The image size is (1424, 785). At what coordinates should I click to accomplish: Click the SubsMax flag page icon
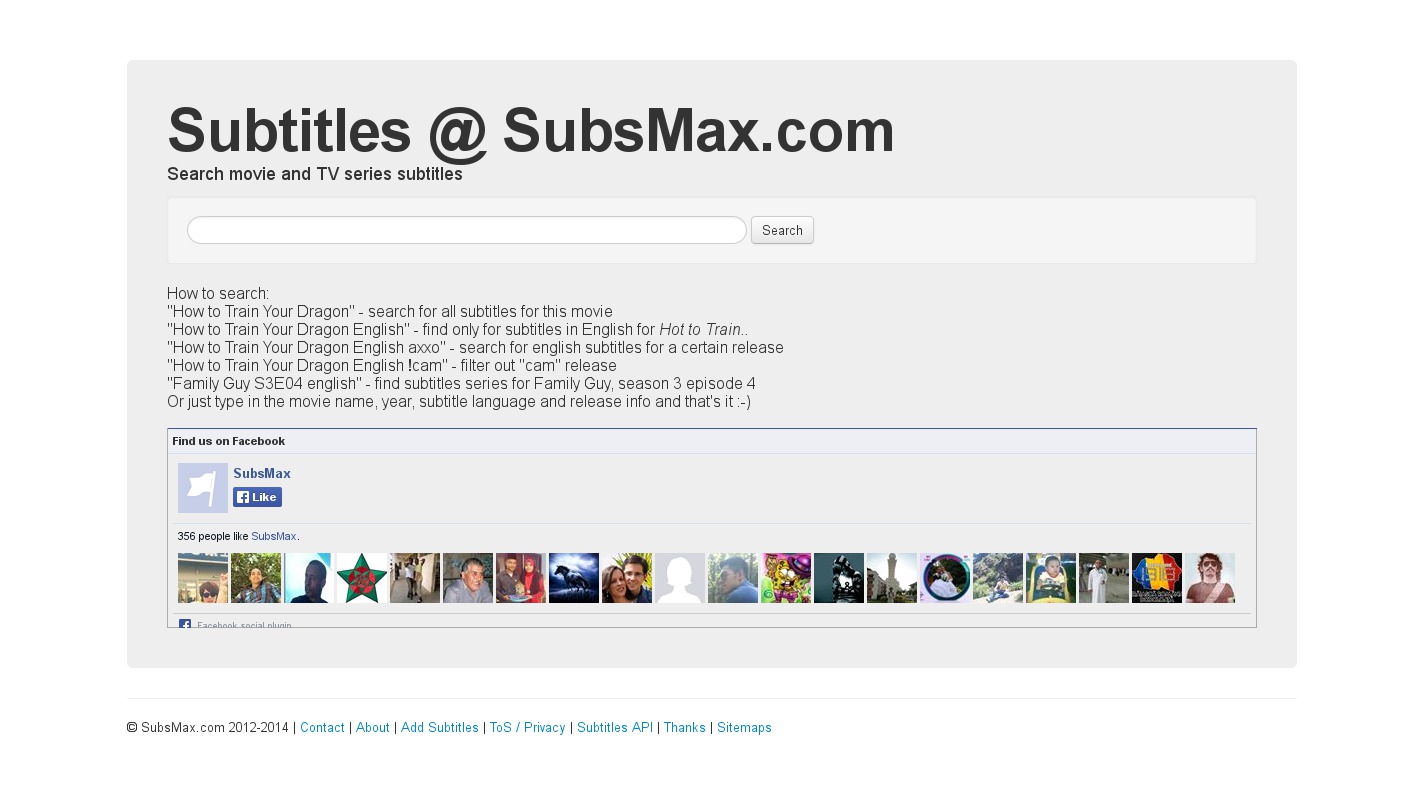[x=203, y=488]
